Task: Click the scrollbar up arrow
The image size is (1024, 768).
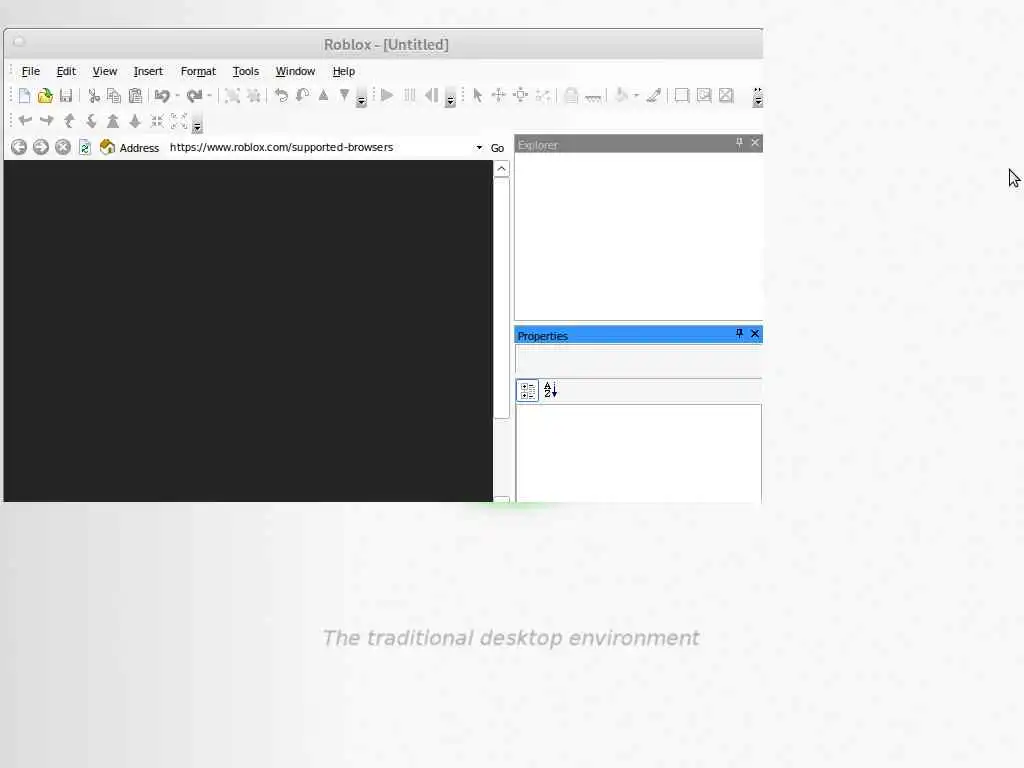Action: pyautogui.click(x=502, y=169)
